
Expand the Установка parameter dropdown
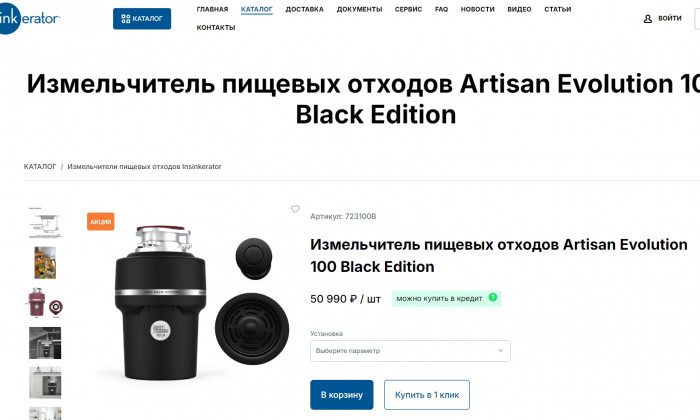pyautogui.click(x=410, y=351)
